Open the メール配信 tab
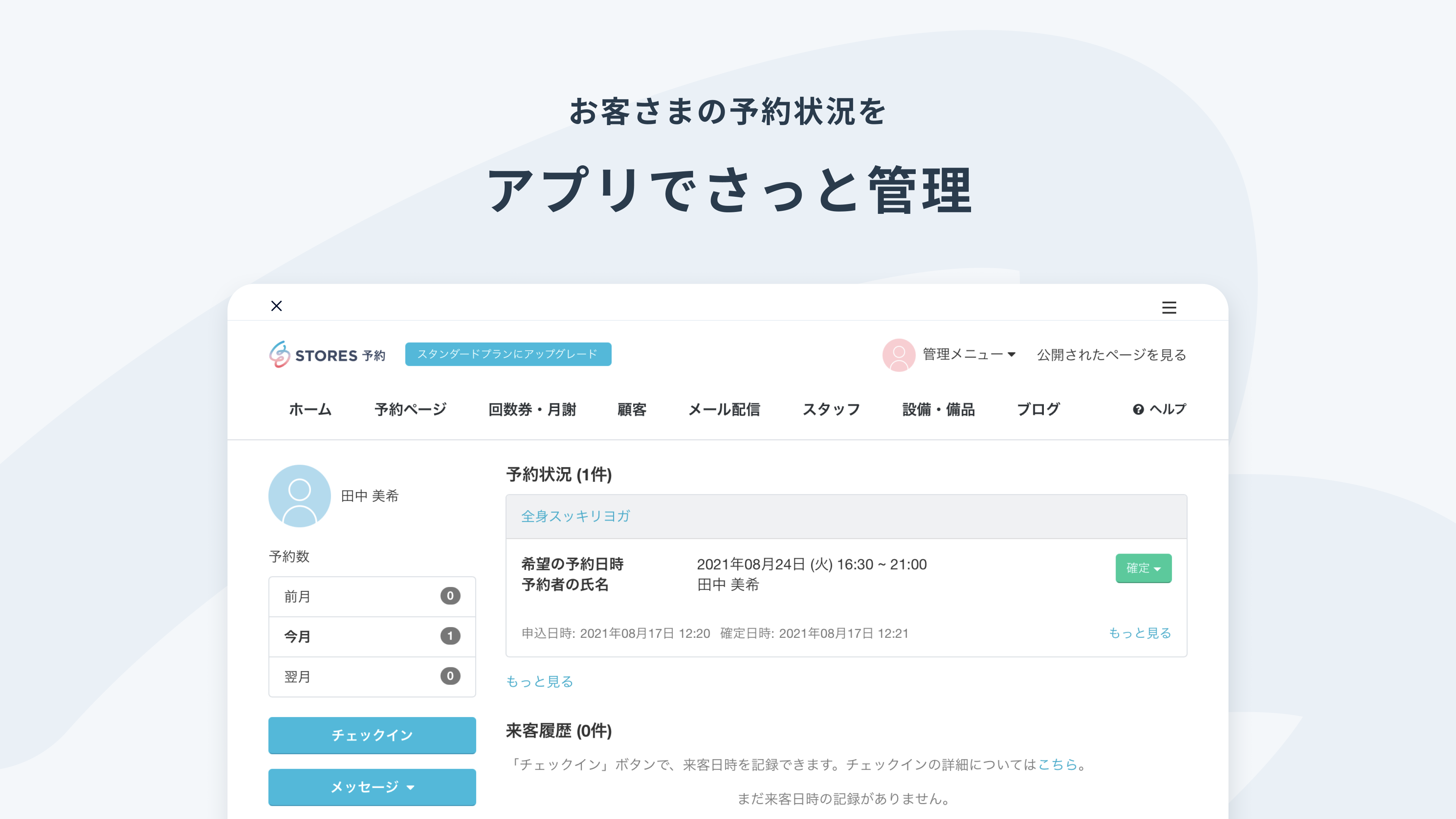The image size is (1456, 819). (x=724, y=409)
